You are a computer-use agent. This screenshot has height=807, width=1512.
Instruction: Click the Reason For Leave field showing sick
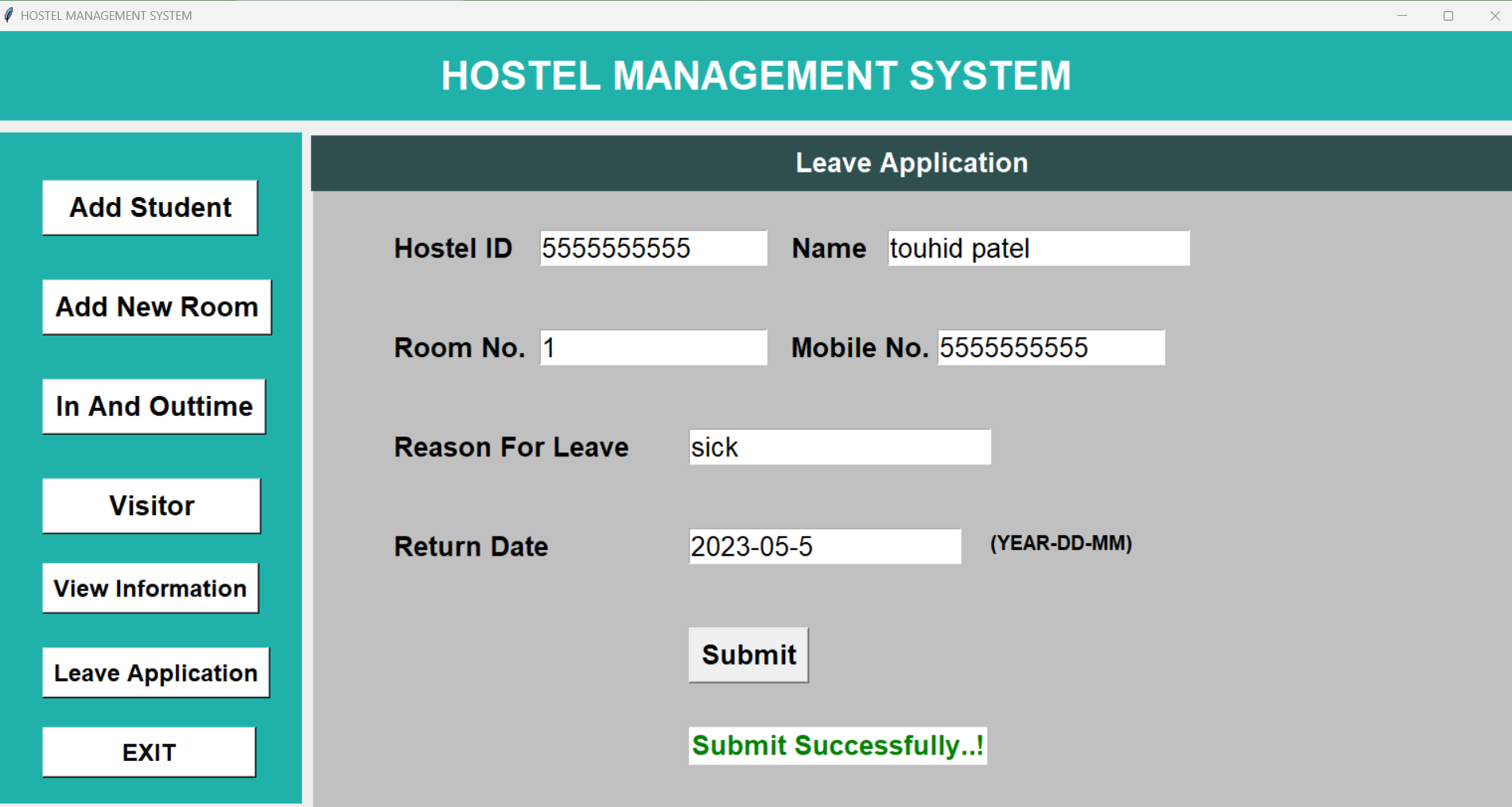(x=839, y=446)
